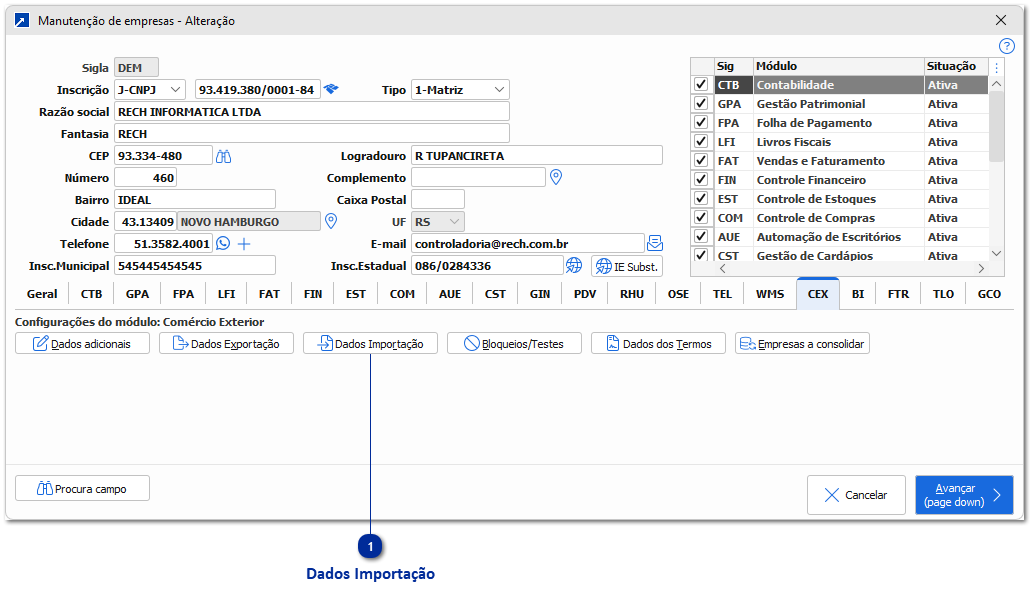Open the BI tab

click(x=858, y=294)
